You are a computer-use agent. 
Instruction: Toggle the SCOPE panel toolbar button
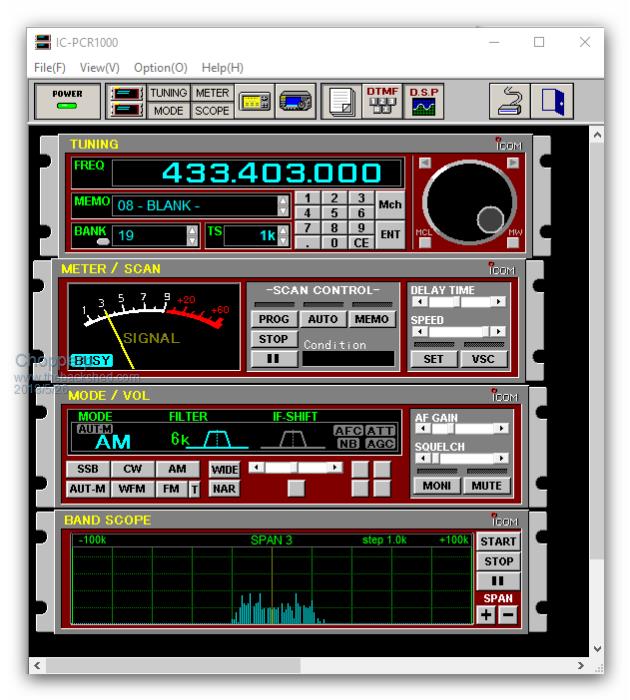click(212, 110)
